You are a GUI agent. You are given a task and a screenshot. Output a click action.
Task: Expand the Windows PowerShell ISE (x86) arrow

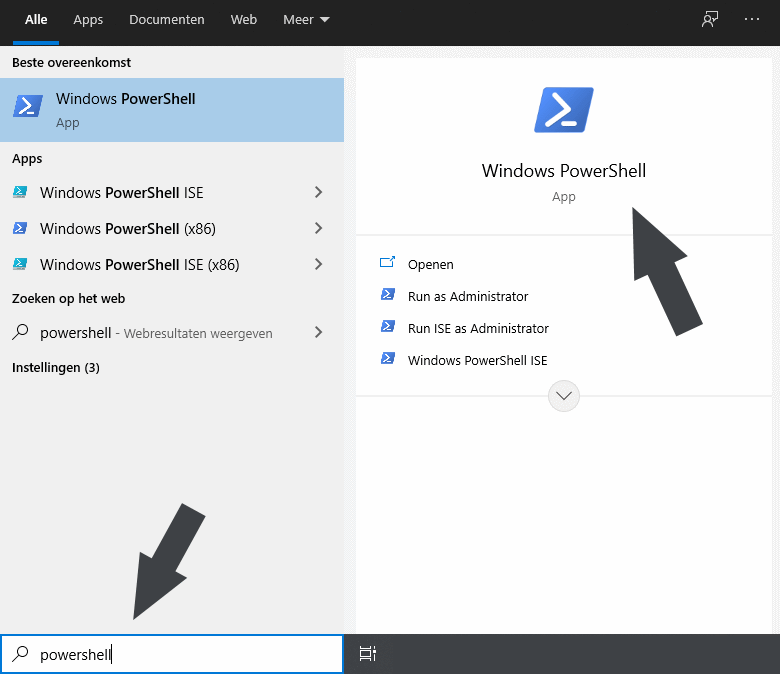tap(318, 264)
